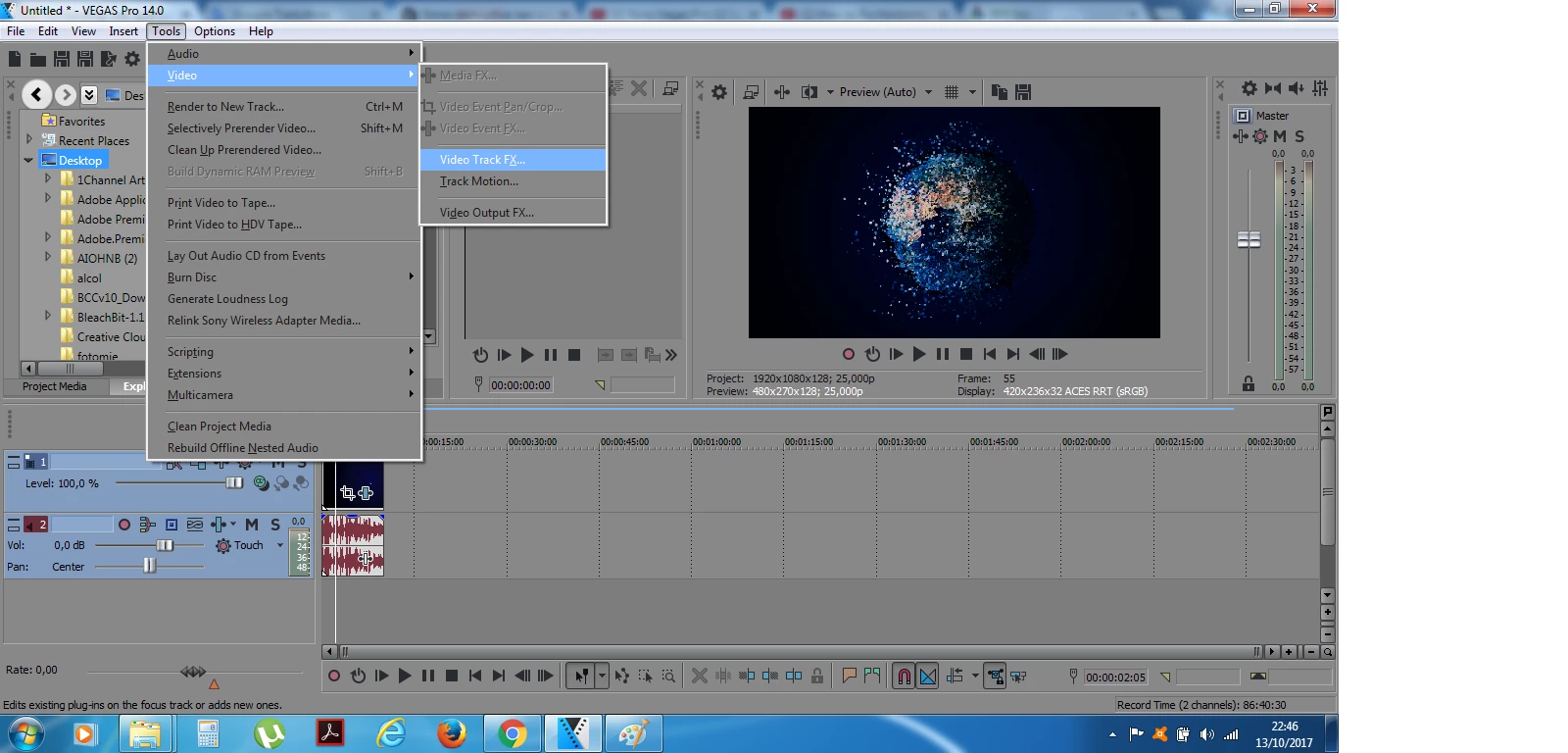The image size is (1568, 753).
Task: Select Clean Project Media entry
Action: coord(284,427)
